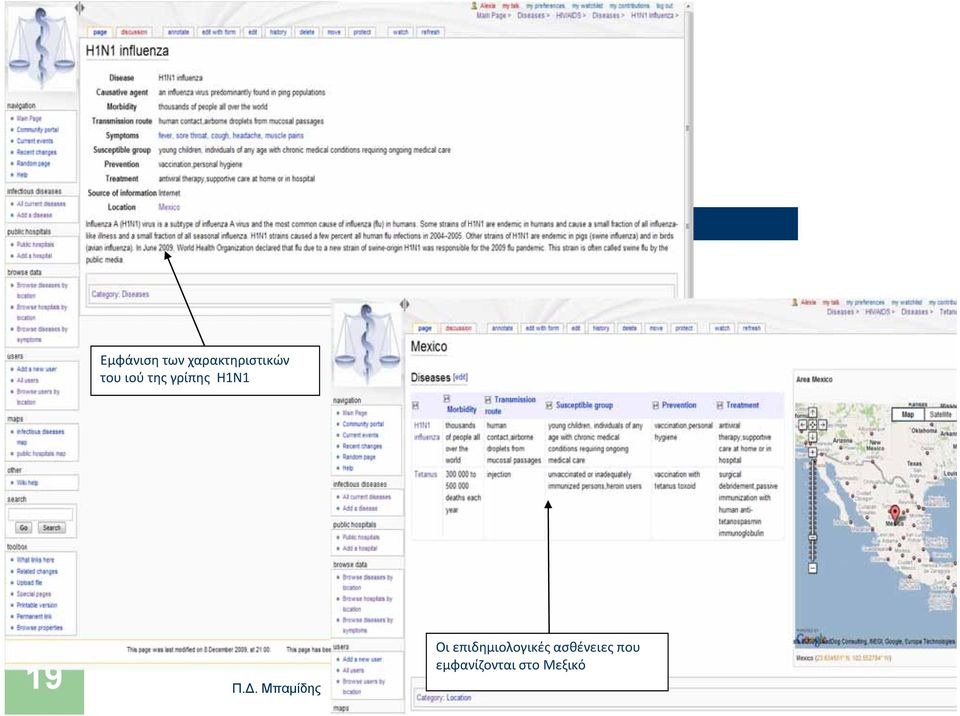
Task: Click the sort icon beside Transmission route
Action: [488, 399]
